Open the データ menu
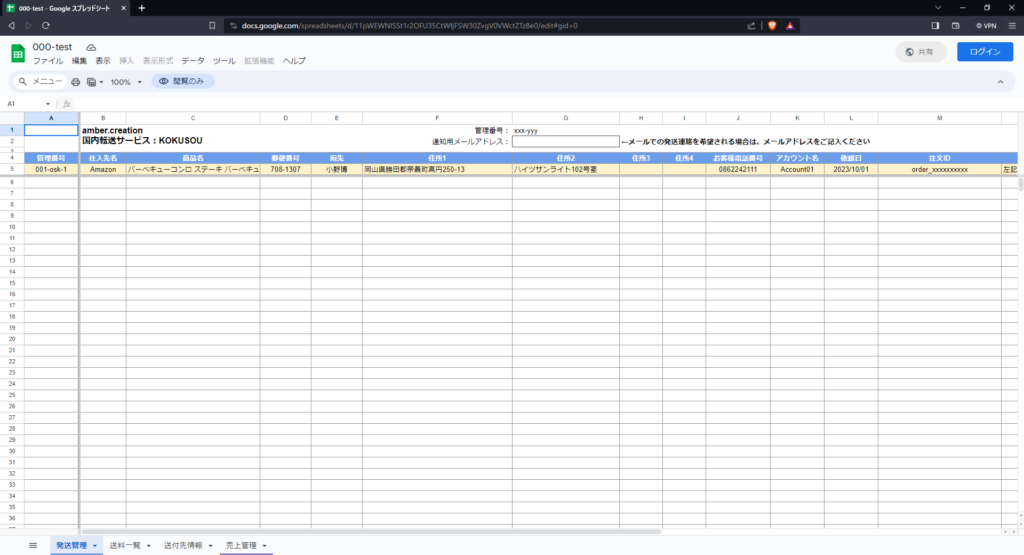1024x555 pixels. click(192, 61)
